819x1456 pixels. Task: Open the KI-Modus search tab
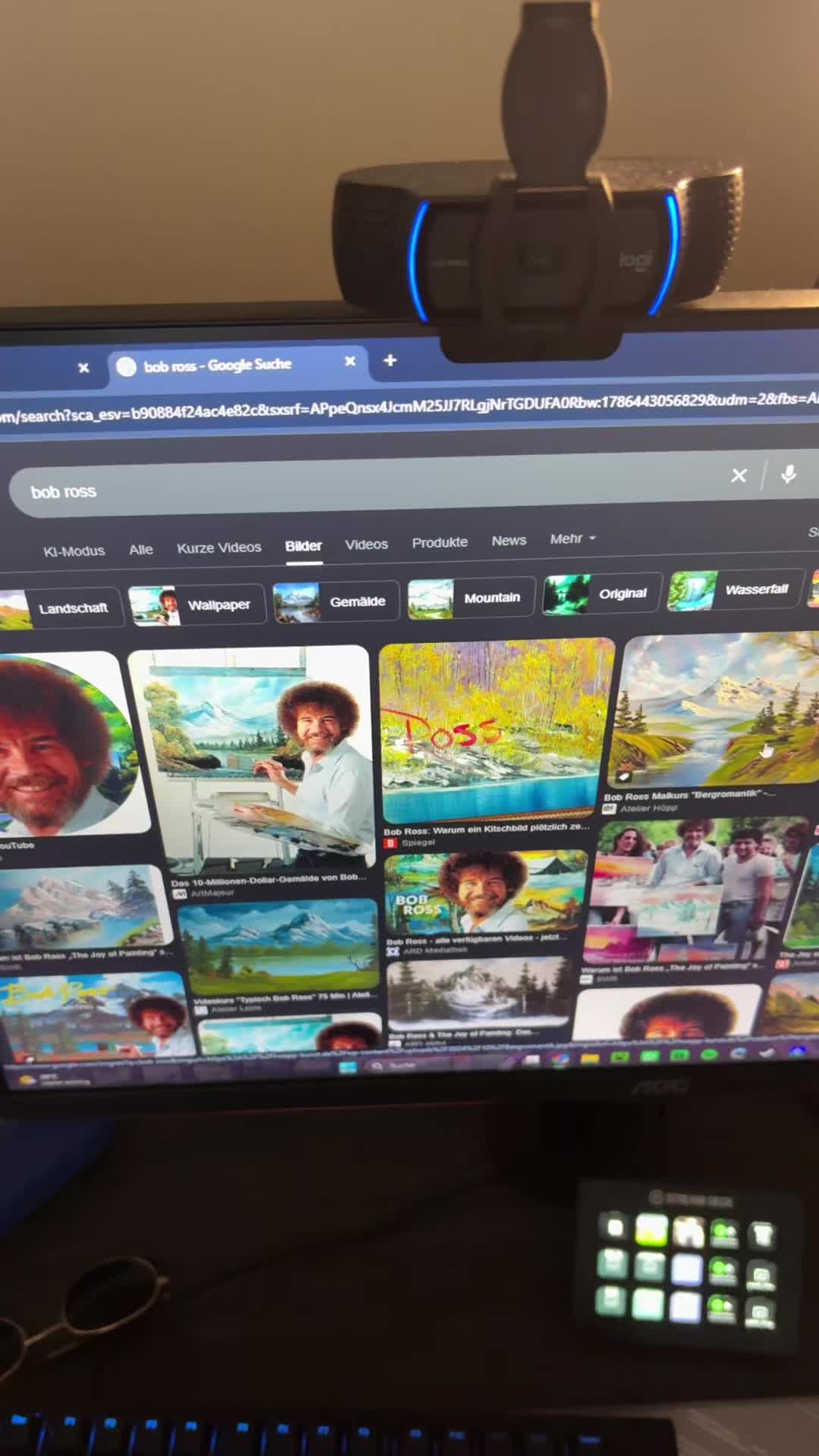[74, 551]
